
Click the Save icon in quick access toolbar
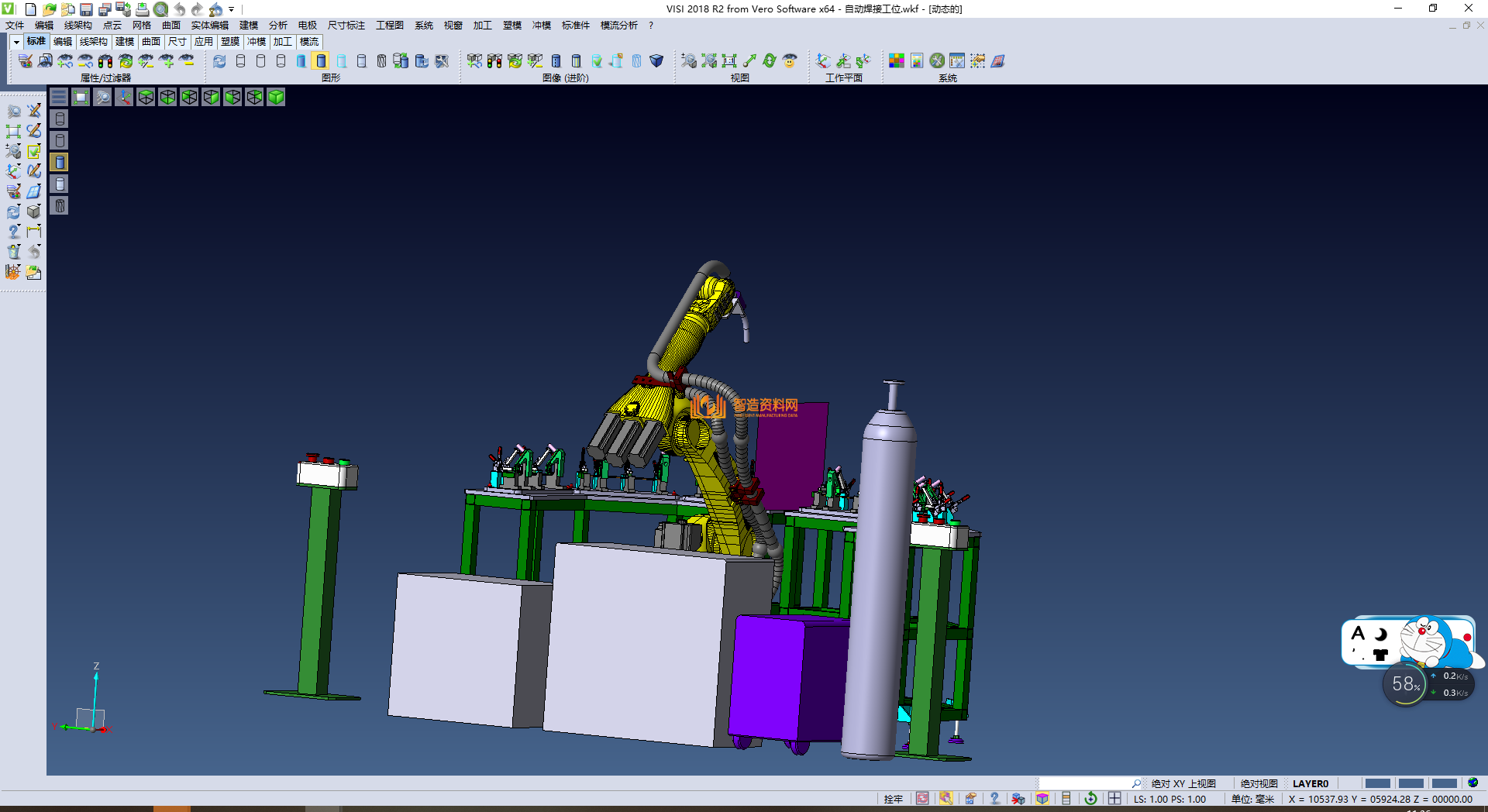point(86,9)
